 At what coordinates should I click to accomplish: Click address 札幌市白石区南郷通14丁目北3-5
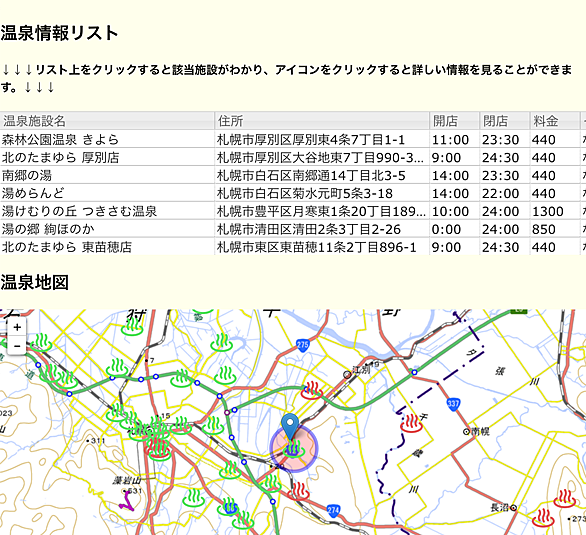[311, 176]
